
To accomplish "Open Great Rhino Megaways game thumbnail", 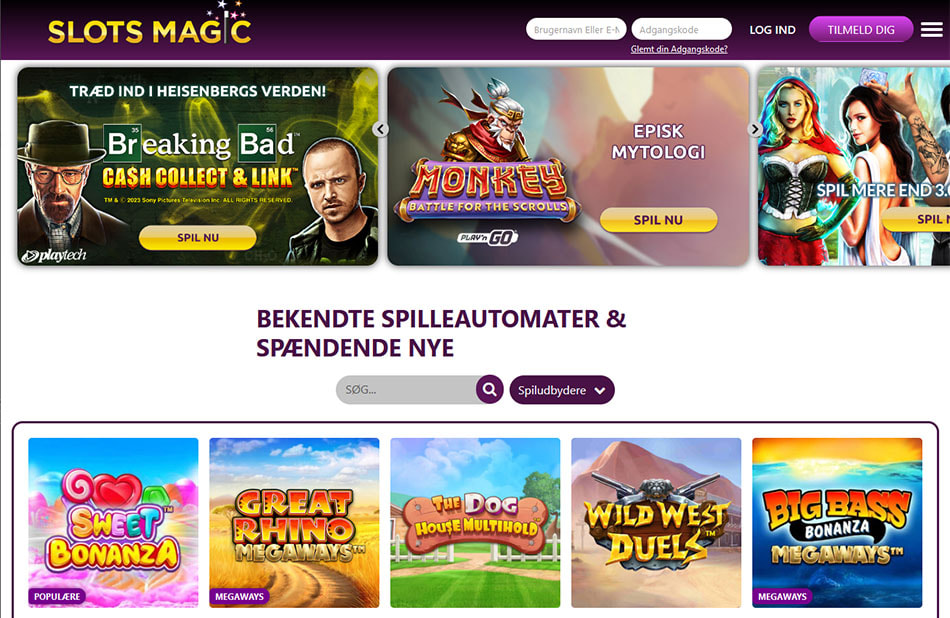I will (294, 522).
